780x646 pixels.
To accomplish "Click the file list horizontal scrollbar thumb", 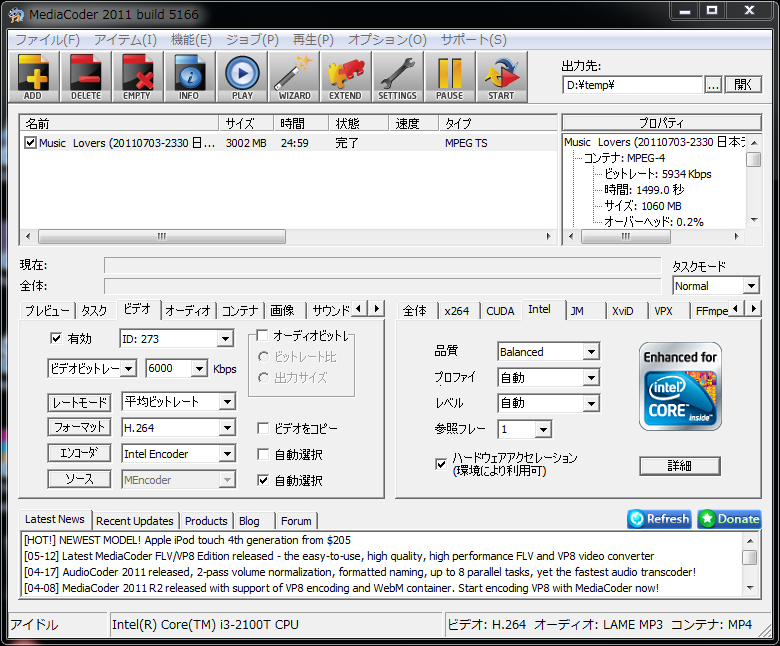I will 162,236.
